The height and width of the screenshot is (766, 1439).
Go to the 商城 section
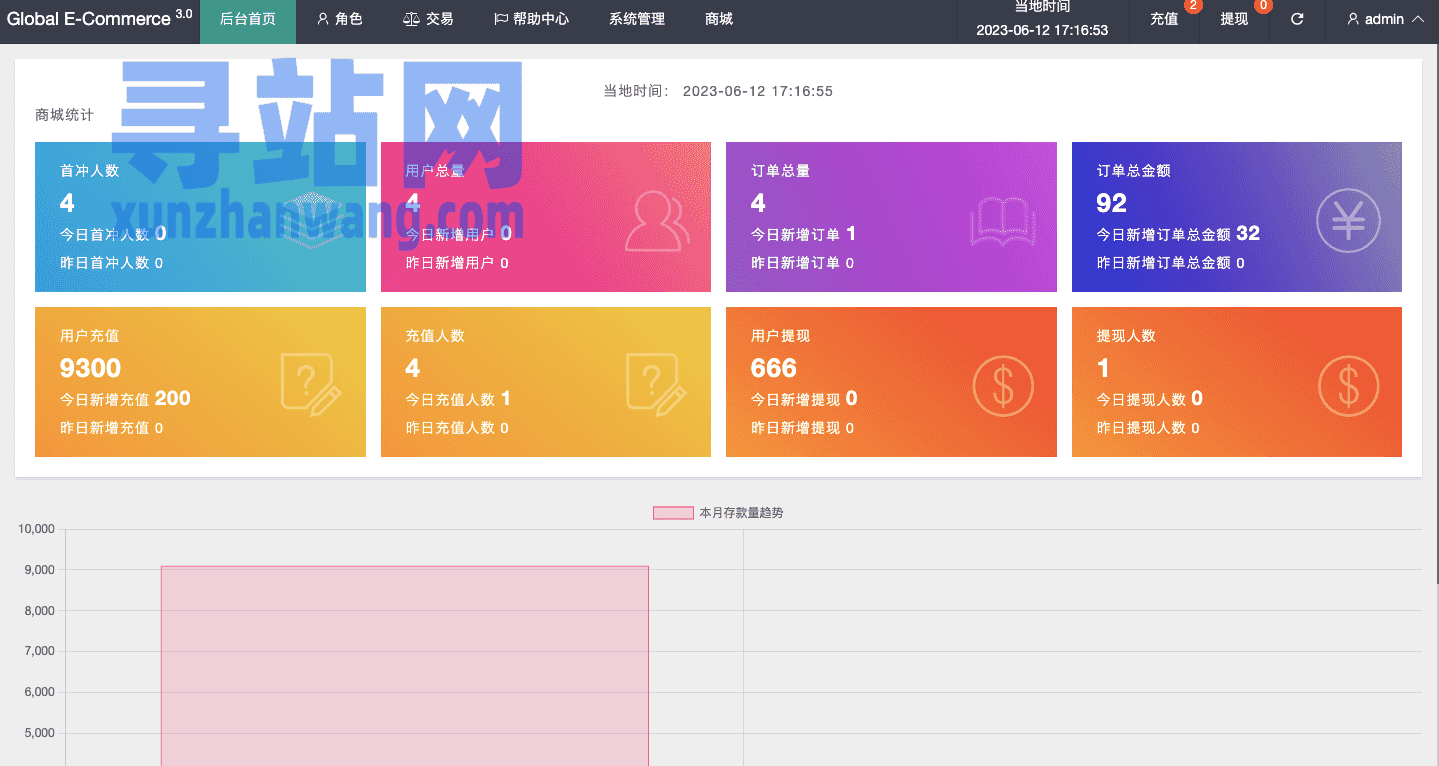click(718, 19)
